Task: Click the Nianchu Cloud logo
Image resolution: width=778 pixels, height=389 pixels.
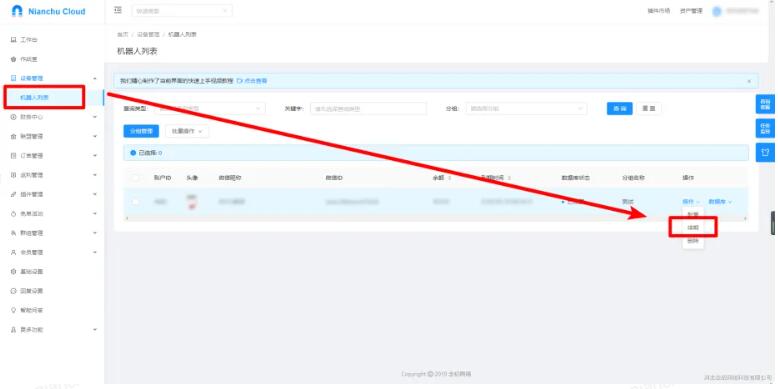Action: [x=48, y=11]
